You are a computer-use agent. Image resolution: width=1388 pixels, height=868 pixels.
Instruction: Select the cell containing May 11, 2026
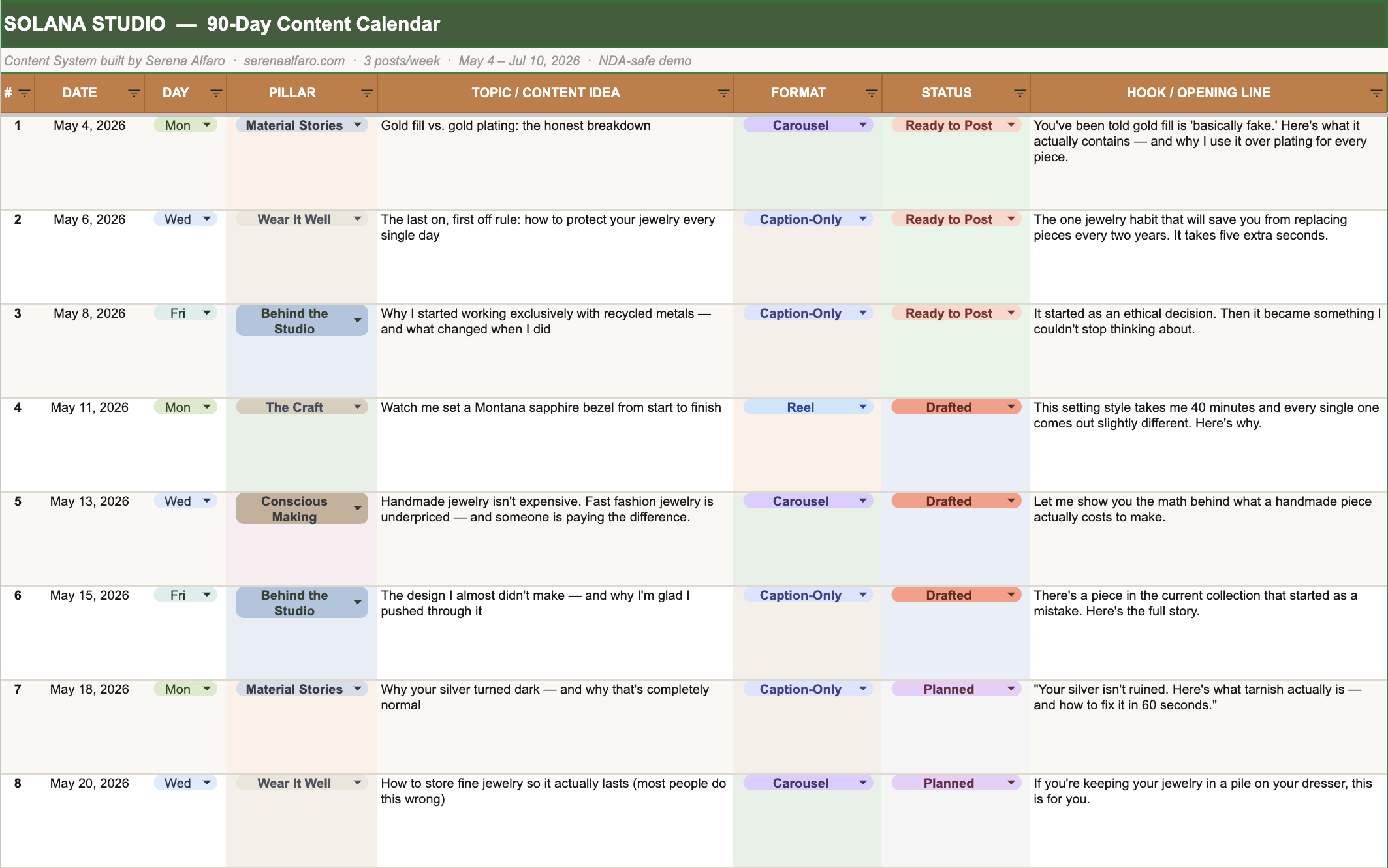coord(89,407)
